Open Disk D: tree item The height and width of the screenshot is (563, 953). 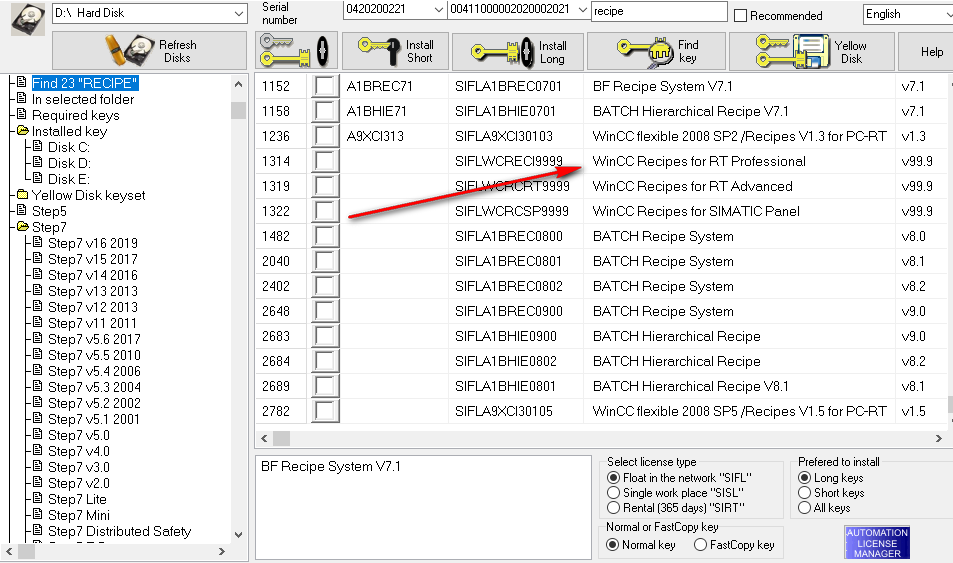click(69, 163)
